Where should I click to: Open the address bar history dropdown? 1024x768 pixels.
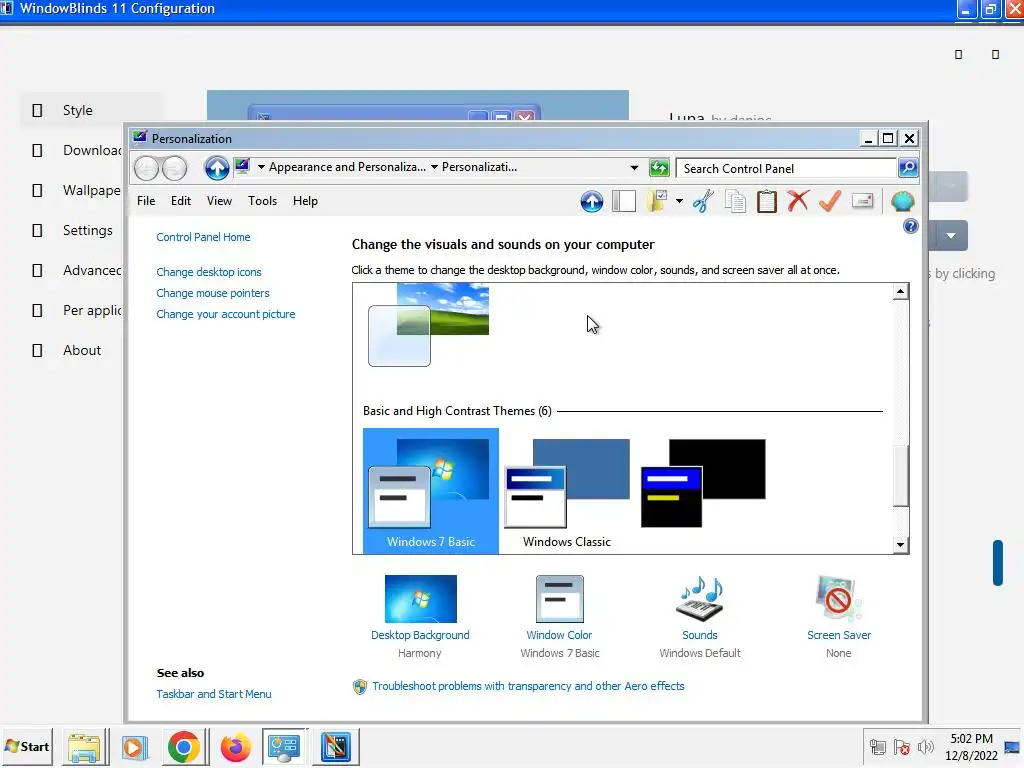634,168
